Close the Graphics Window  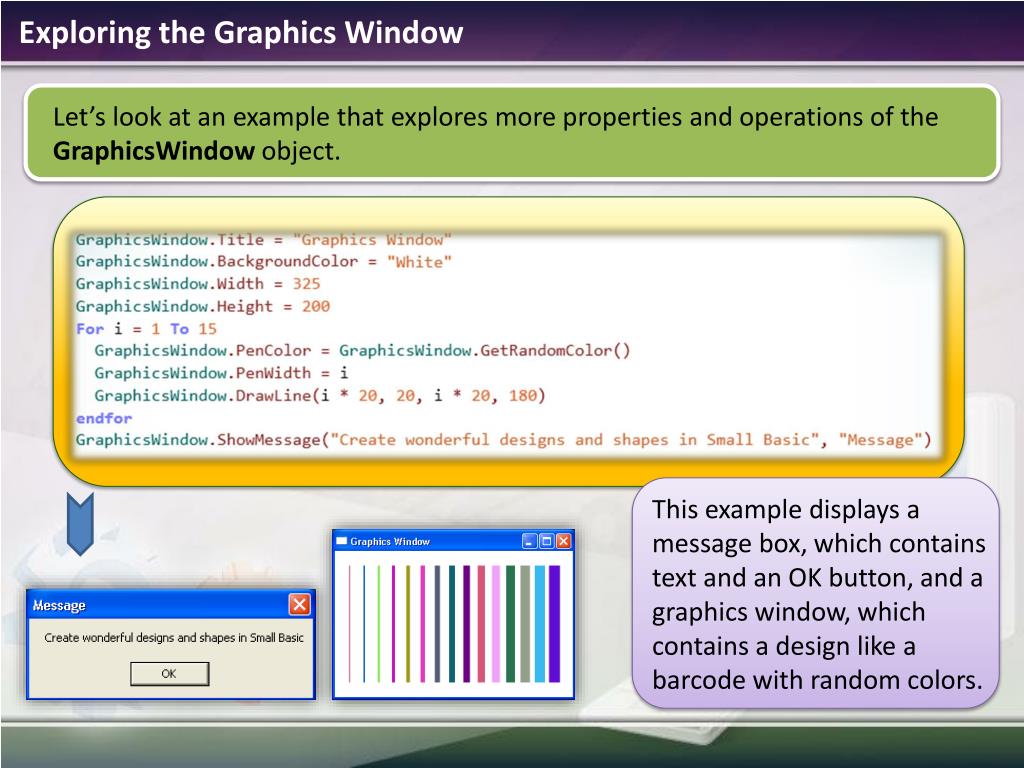click(x=564, y=541)
